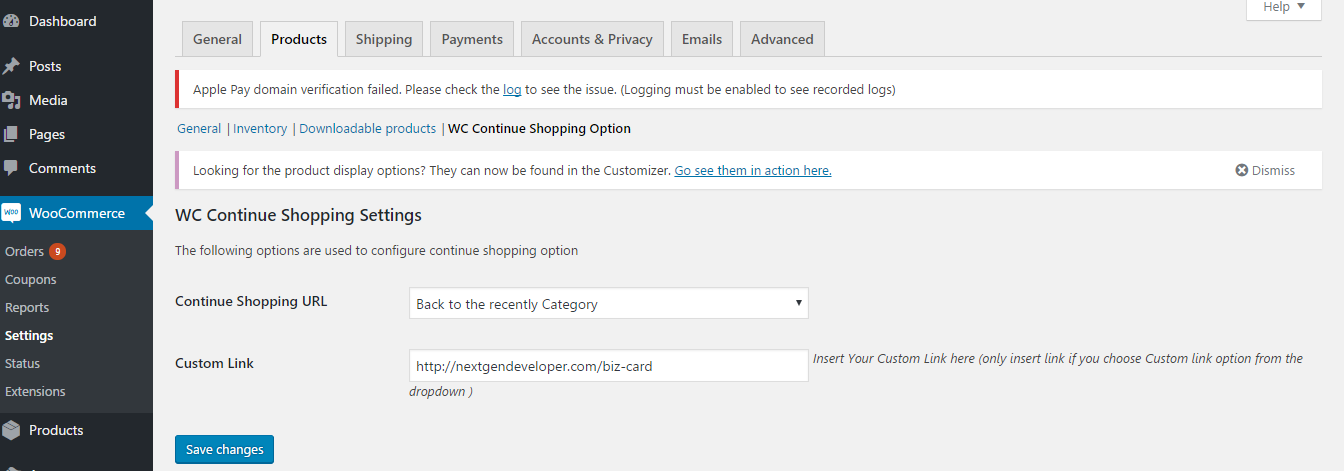Click the orange Orders count badge

tap(57, 251)
